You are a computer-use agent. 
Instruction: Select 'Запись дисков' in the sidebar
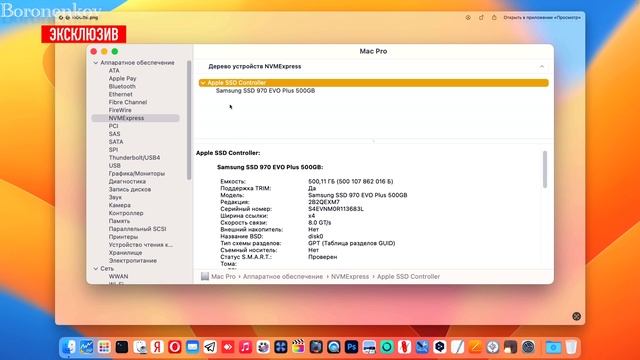click(x=130, y=189)
